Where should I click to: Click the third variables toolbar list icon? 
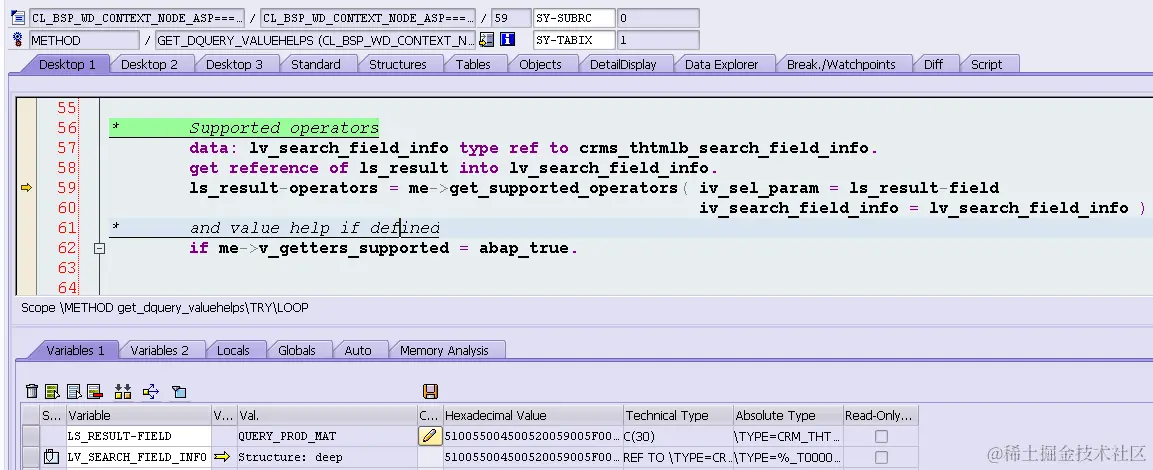point(74,391)
